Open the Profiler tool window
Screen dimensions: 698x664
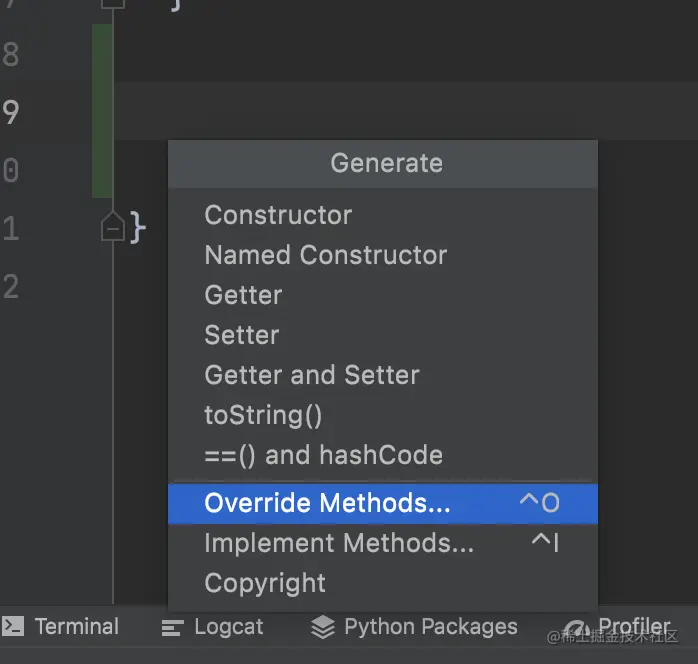coord(619,627)
